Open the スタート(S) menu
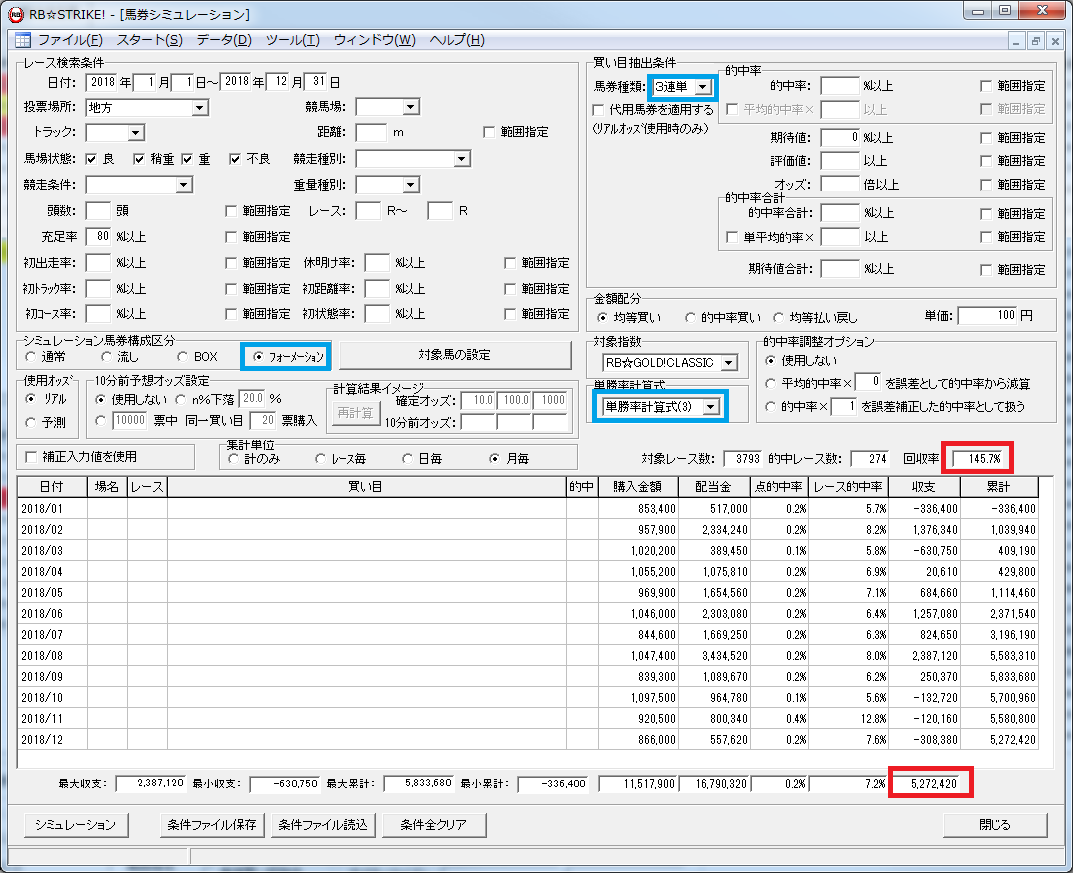1073x873 pixels. pos(149,40)
